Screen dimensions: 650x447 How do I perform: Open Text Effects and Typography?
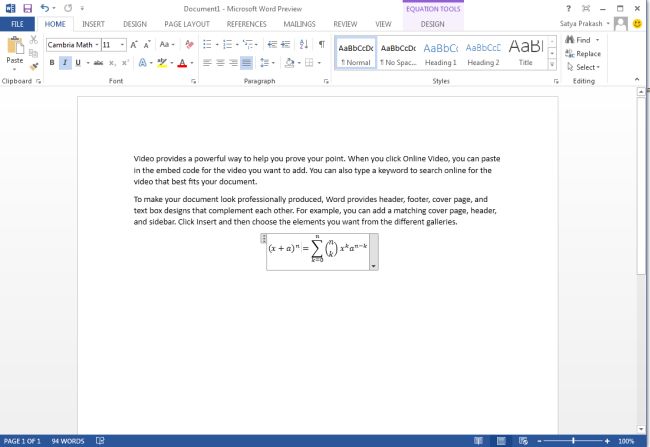(143, 63)
